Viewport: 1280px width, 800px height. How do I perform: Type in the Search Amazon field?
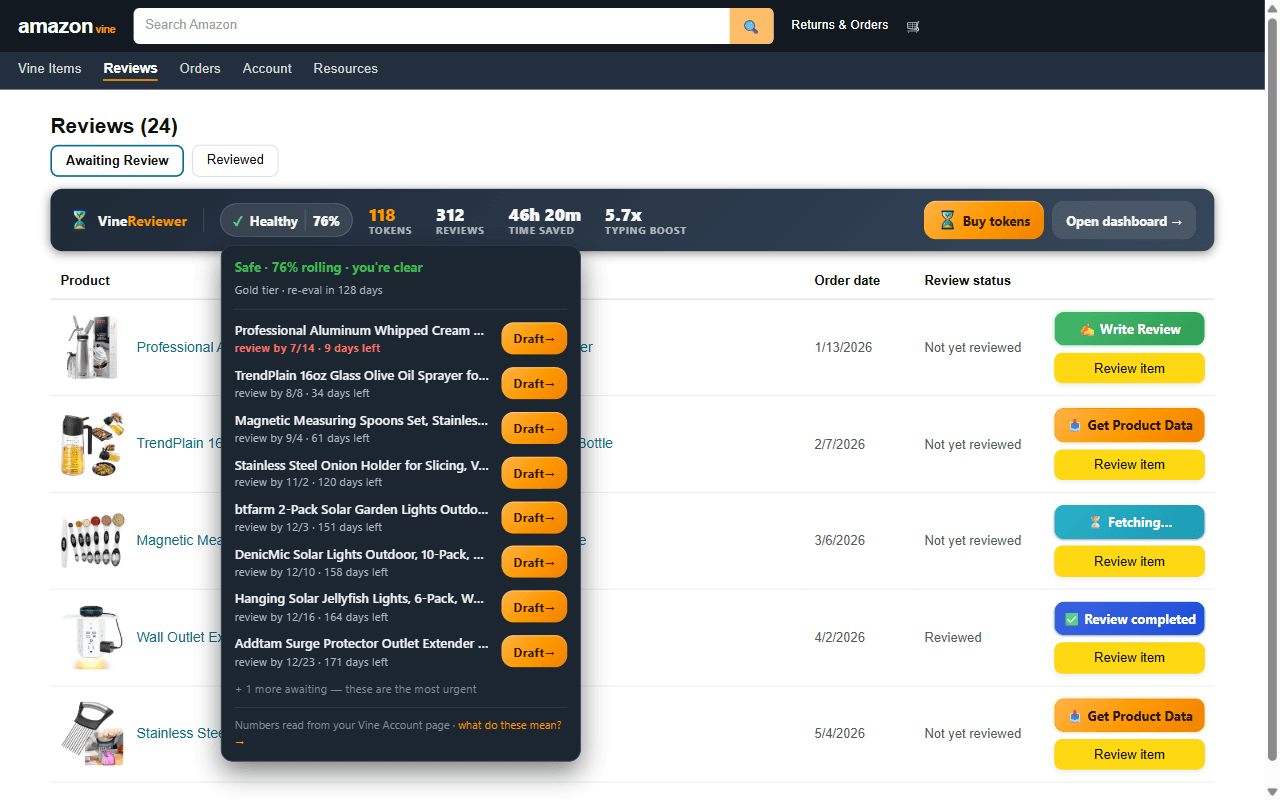point(432,26)
